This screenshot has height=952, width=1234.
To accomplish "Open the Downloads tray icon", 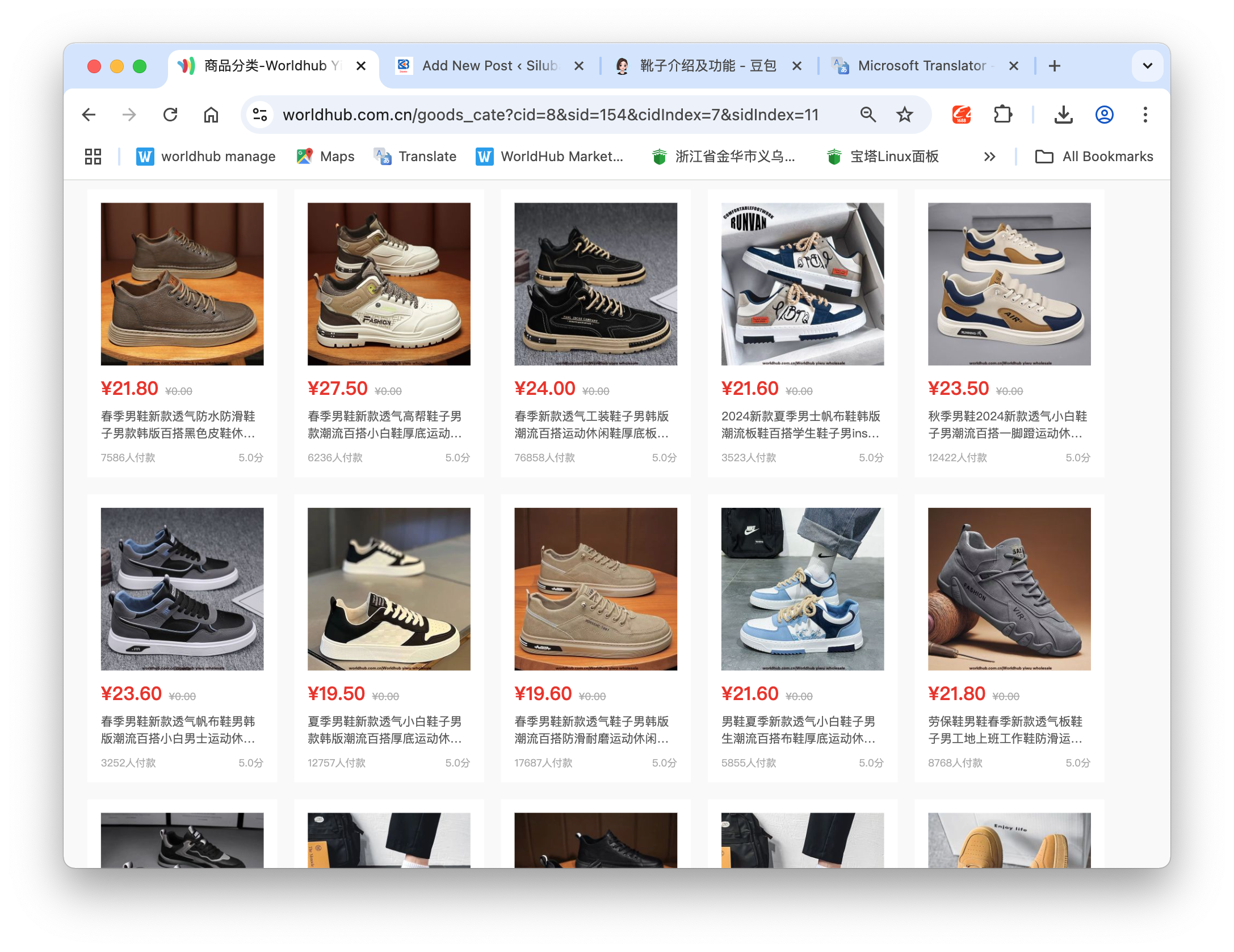I will coord(1063,115).
